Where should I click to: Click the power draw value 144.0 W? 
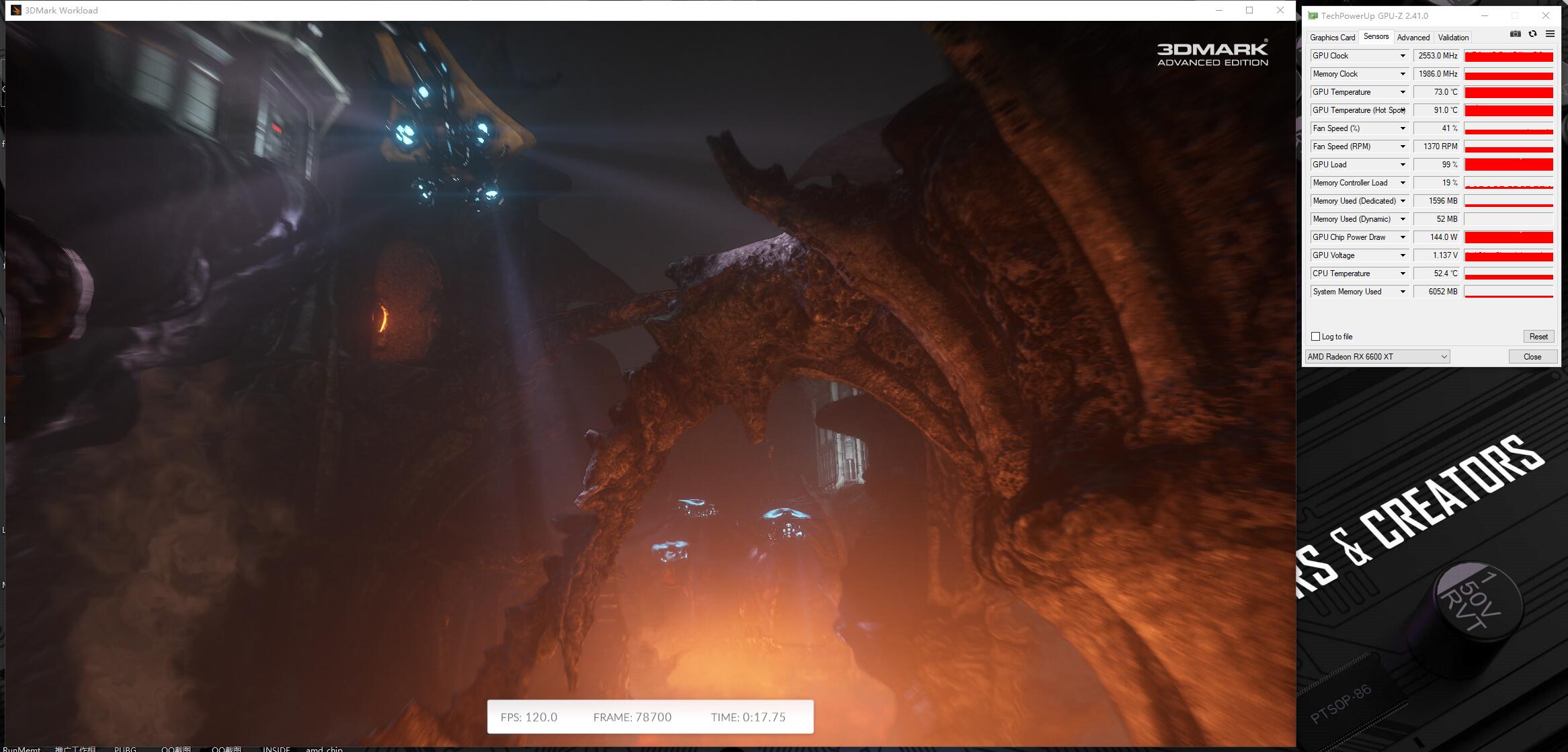tap(1437, 237)
